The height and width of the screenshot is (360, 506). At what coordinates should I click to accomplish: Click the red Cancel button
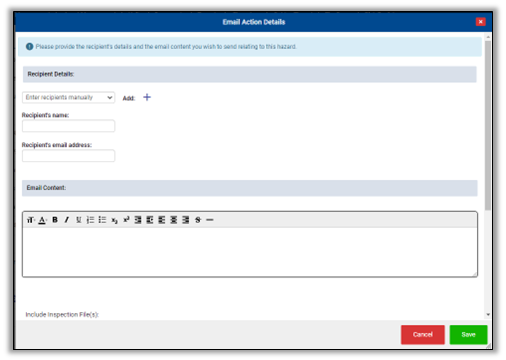423,335
